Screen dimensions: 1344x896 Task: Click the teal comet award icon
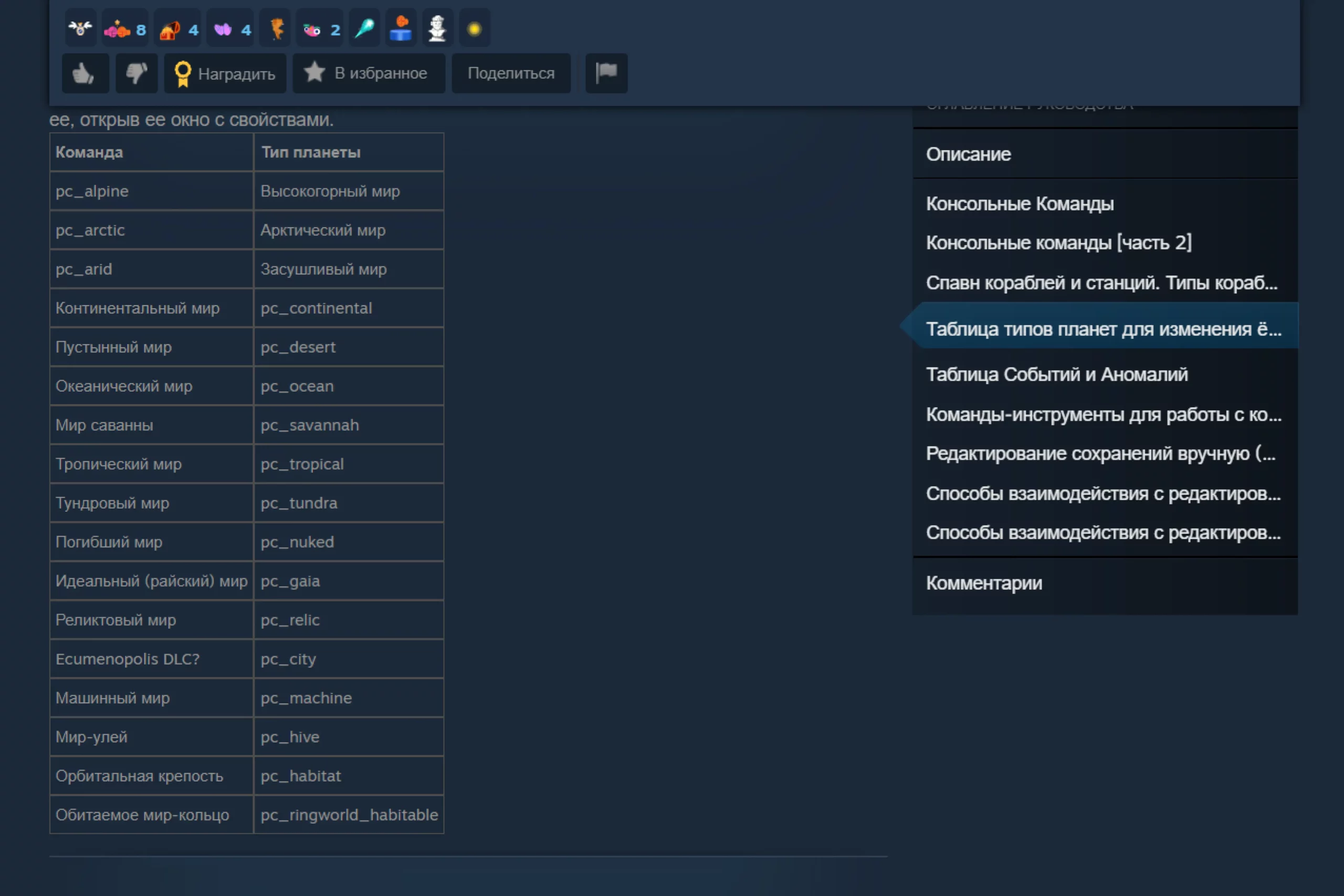[364, 28]
